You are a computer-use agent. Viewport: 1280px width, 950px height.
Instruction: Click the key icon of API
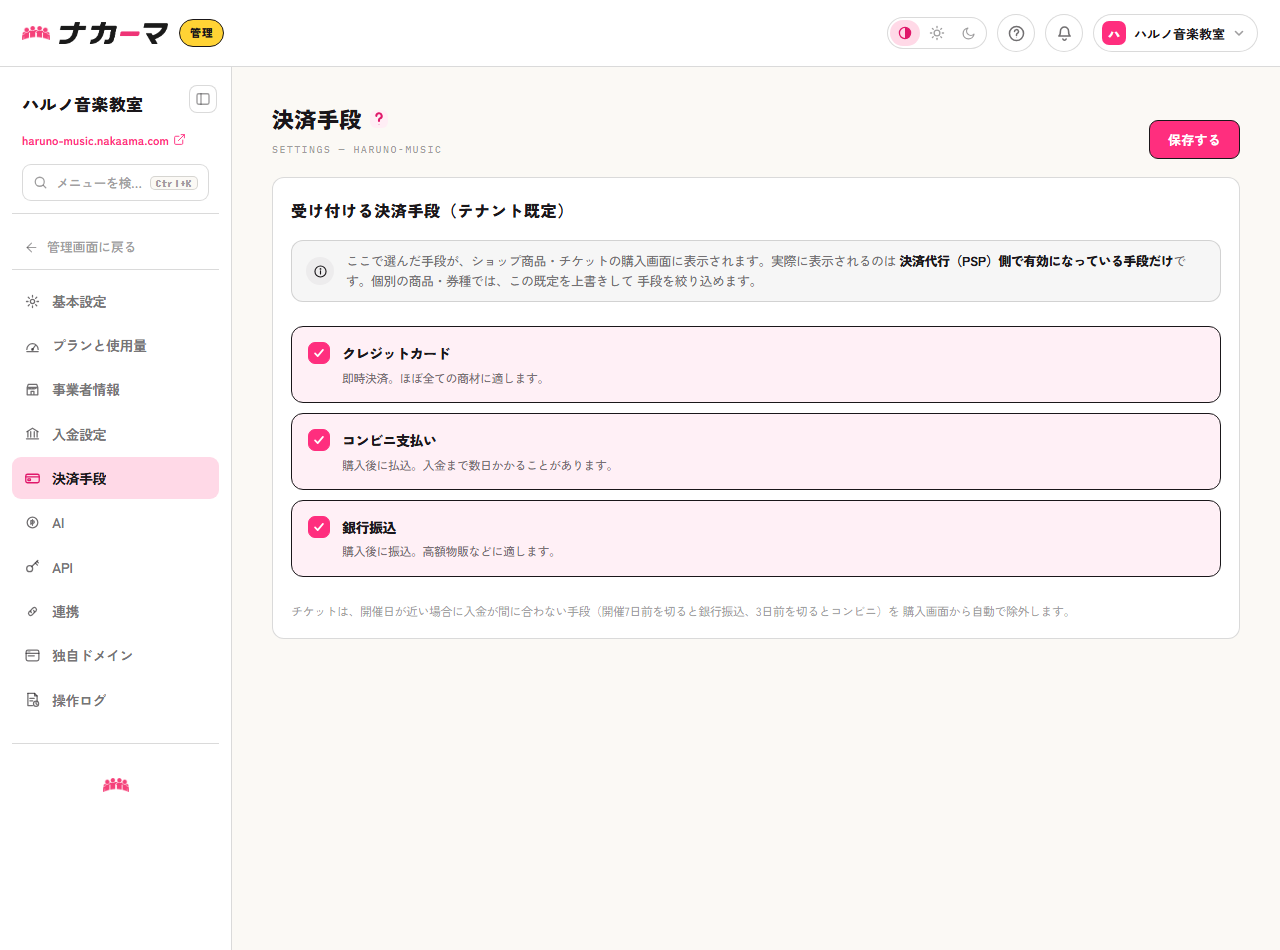click(x=32, y=568)
